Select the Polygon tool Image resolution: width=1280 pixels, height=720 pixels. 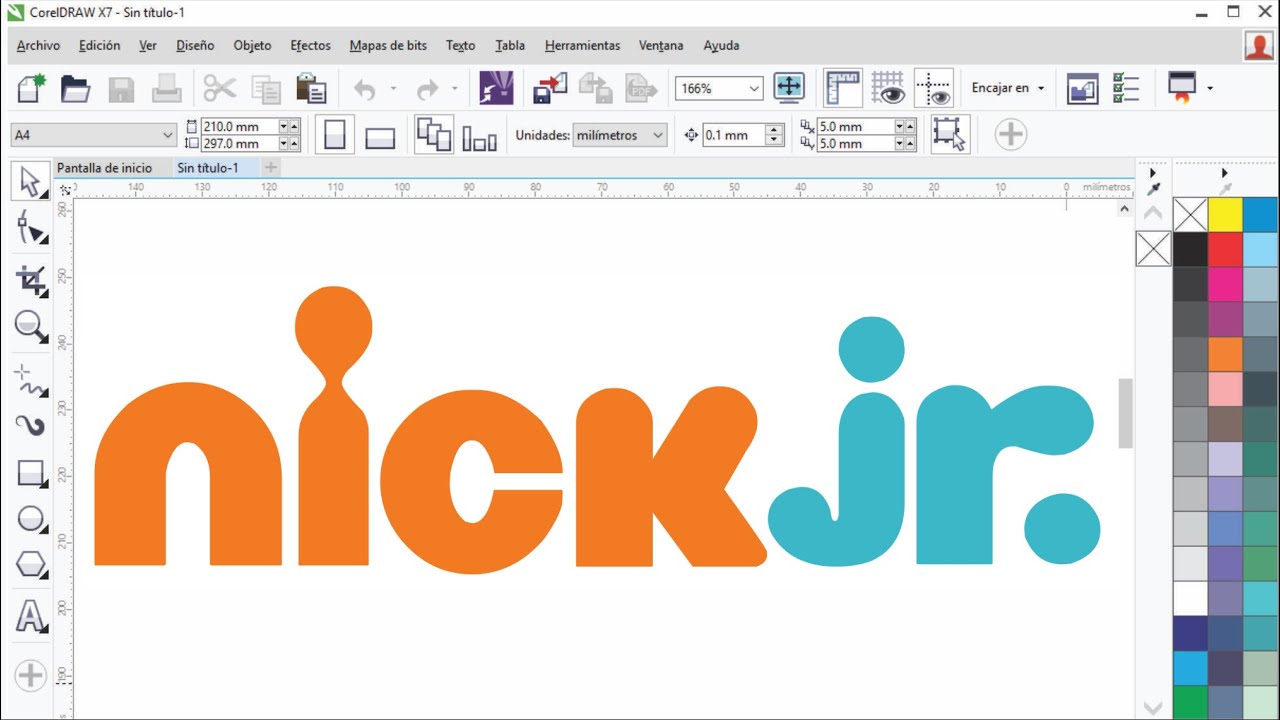tap(31, 566)
